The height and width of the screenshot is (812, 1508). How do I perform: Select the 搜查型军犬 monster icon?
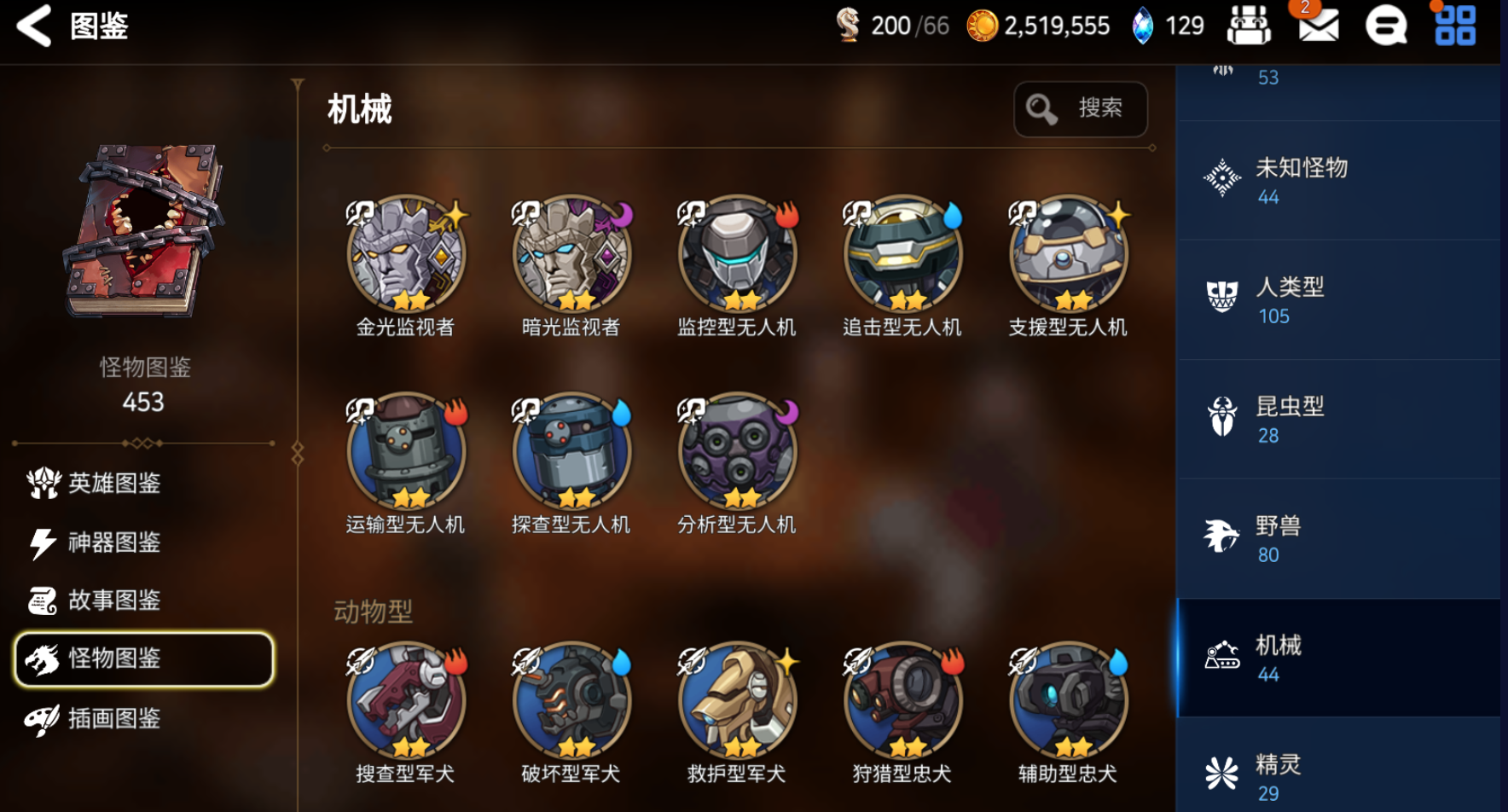[406, 701]
